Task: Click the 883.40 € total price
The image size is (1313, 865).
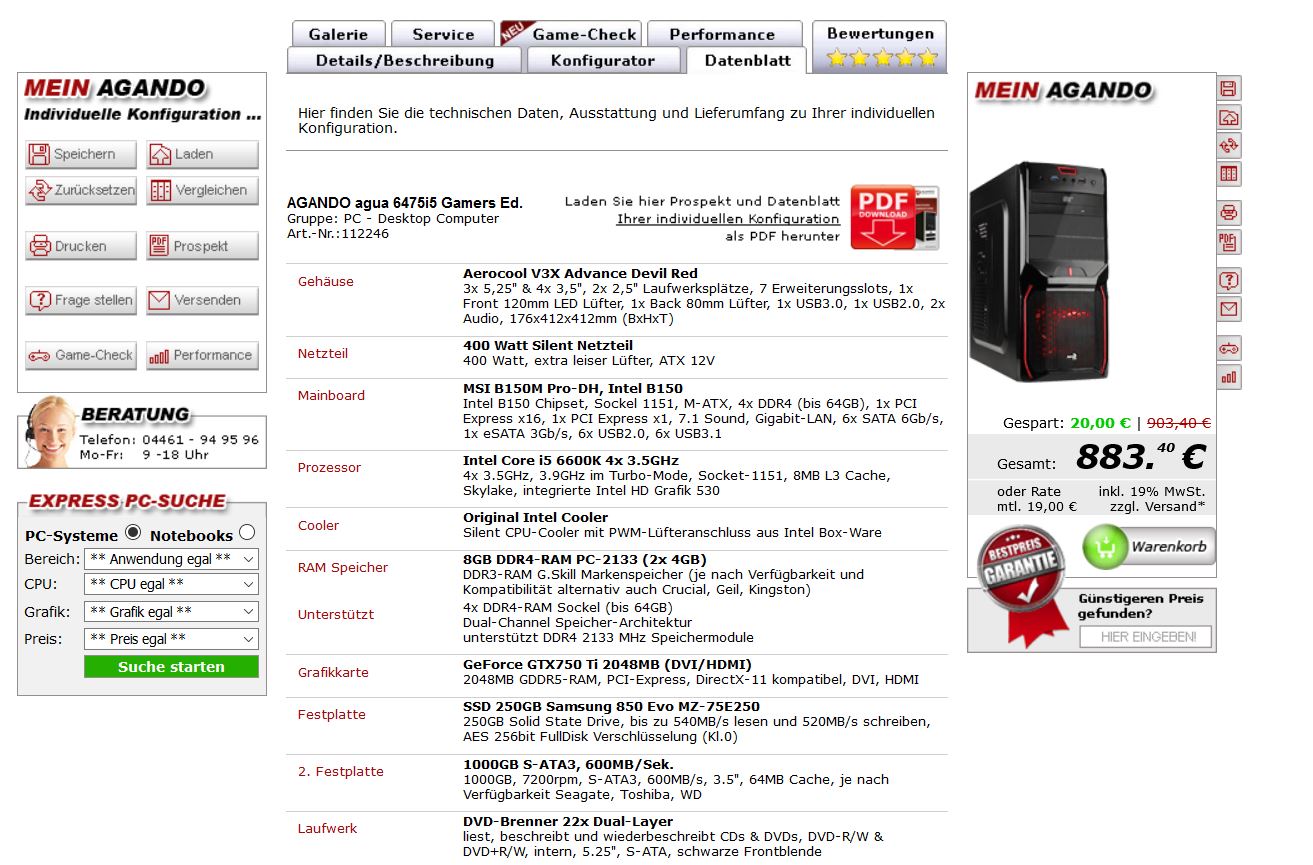Action: pos(1141,457)
